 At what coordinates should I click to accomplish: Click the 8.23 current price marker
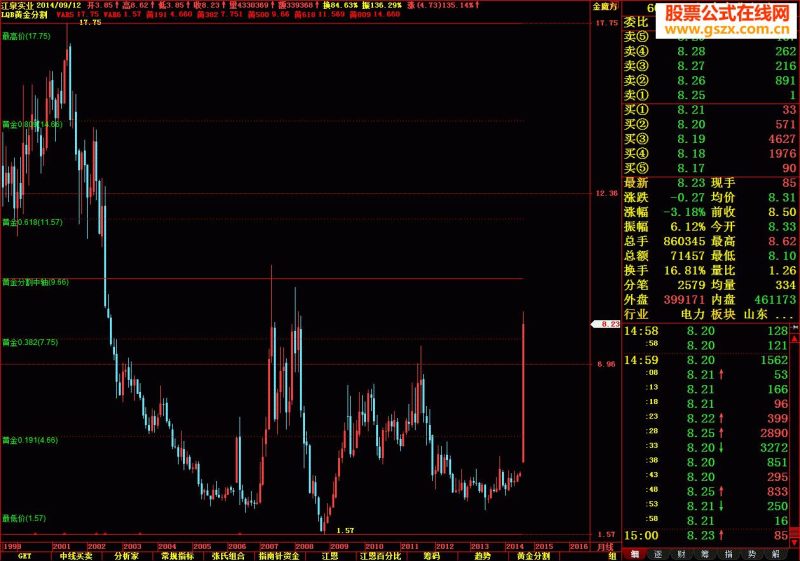tap(606, 324)
